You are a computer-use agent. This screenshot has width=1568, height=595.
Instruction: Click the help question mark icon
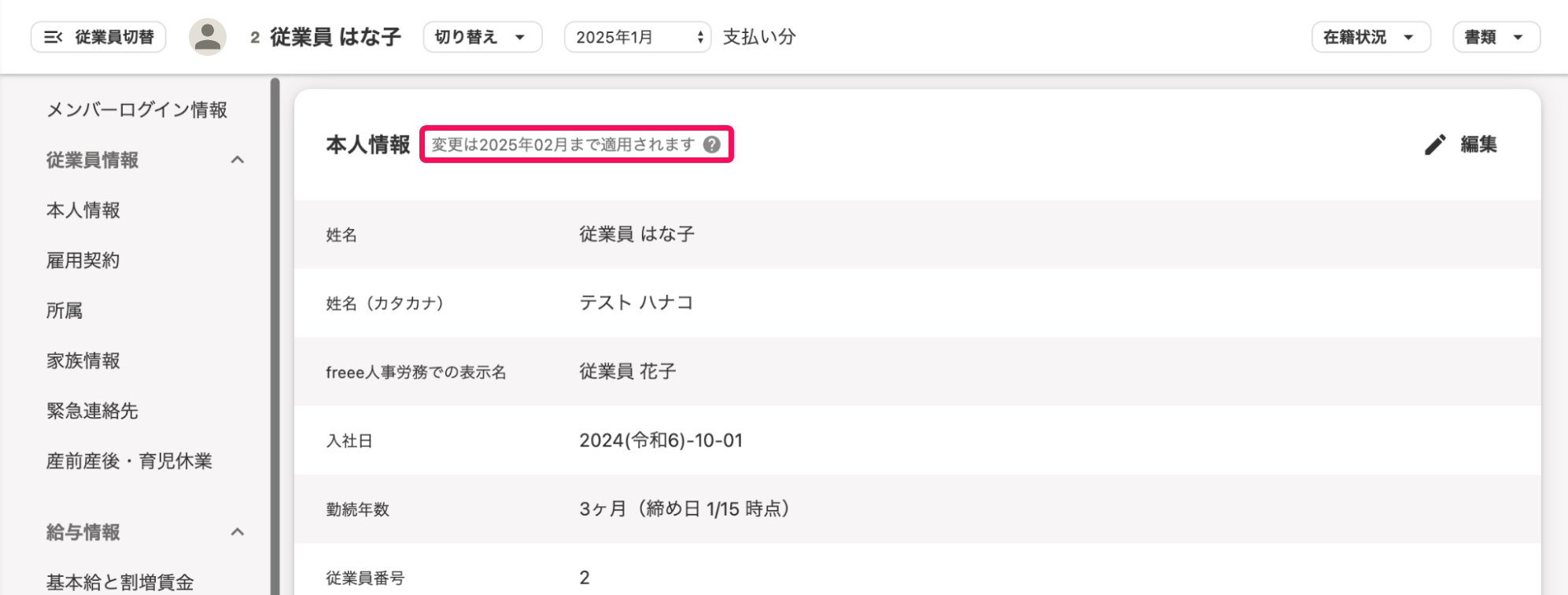pyautogui.click(x=712, y=145)
